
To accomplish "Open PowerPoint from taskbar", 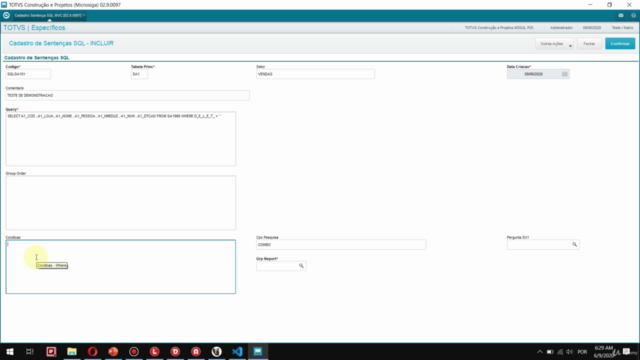I will click(x=113, y=351).
